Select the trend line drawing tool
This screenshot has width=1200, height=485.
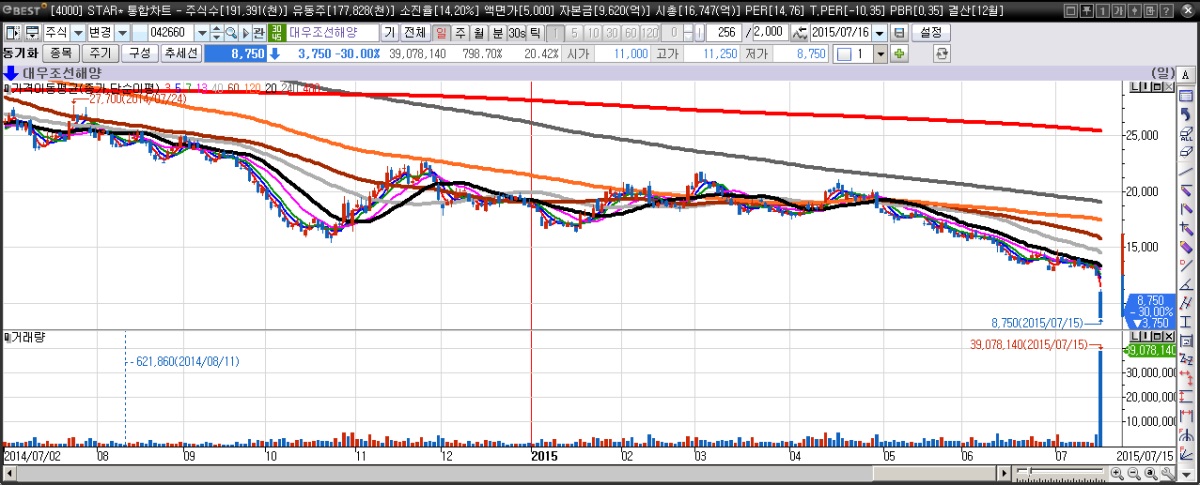1186,172
